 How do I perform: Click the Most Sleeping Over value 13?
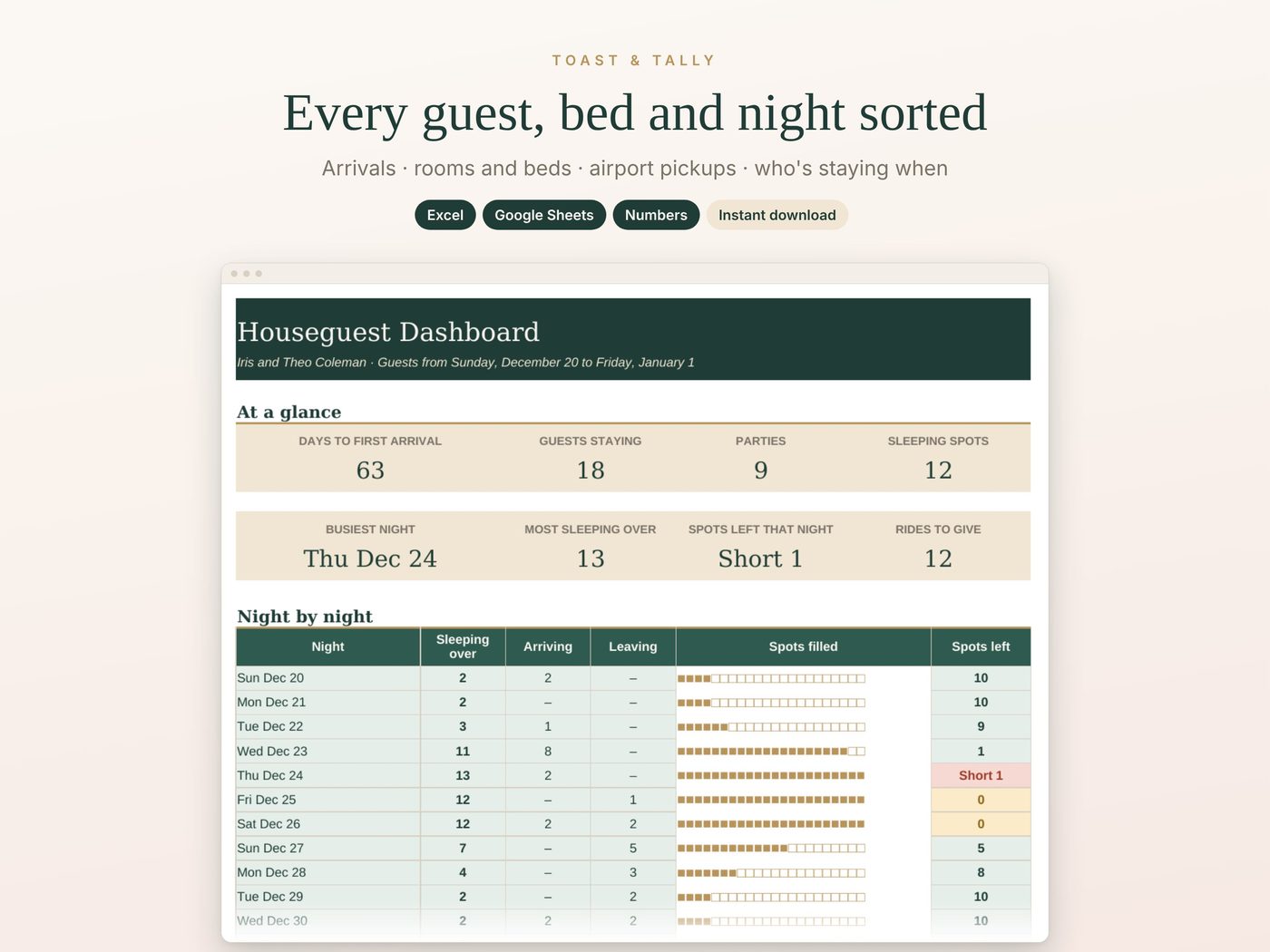tap(591, 559)
